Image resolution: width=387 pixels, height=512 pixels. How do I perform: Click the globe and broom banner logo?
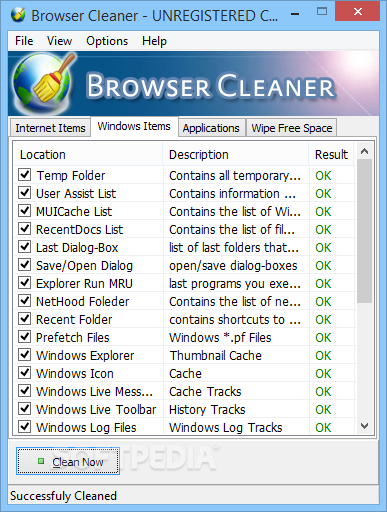44,83
